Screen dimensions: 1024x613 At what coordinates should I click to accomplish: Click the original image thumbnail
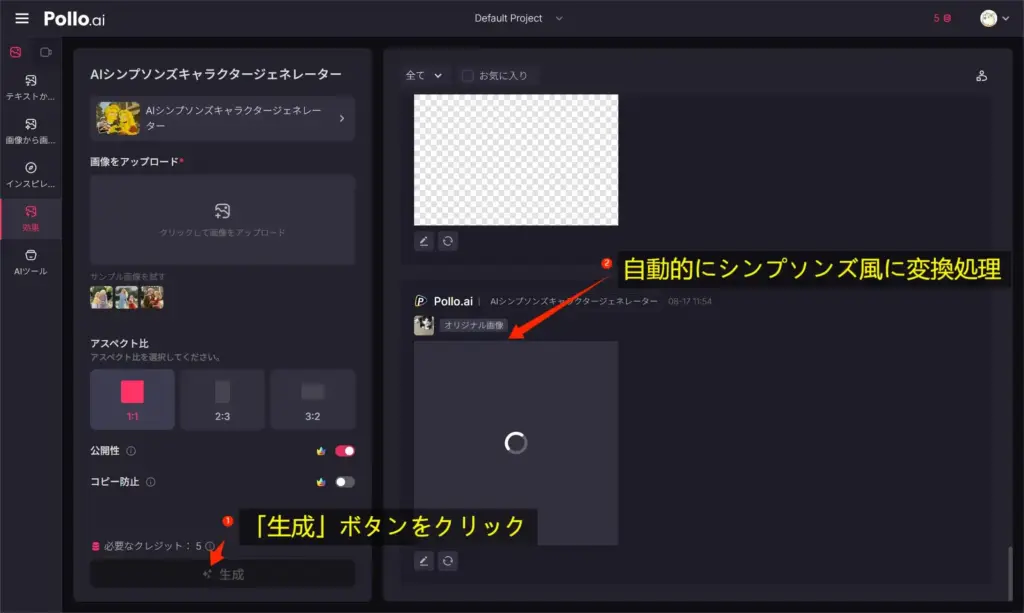(424, 325)
